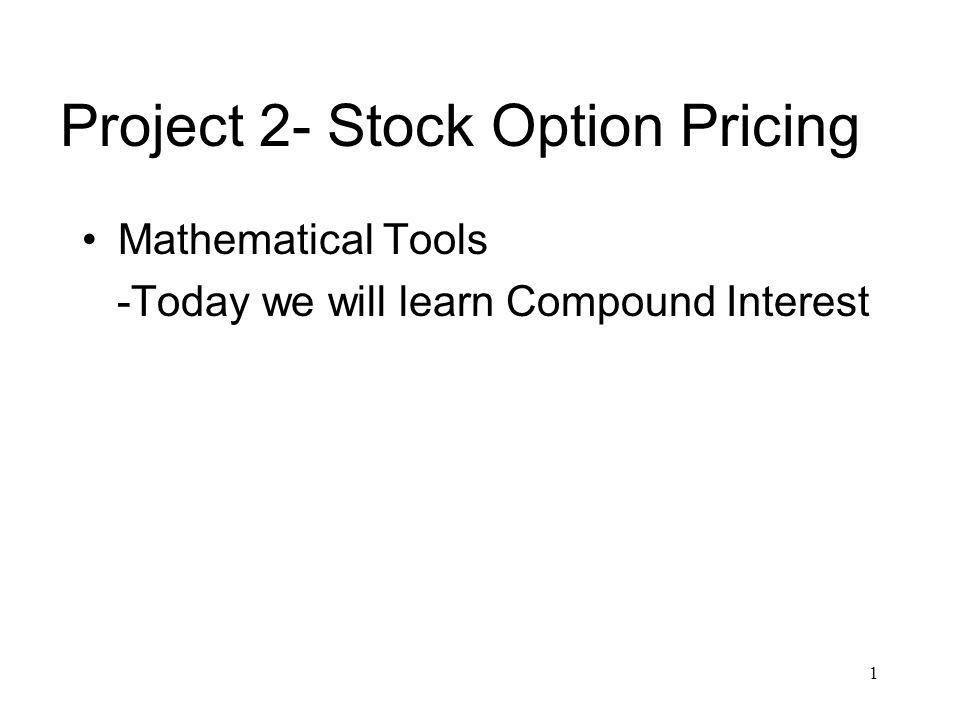
Task: Click the word "will" in the sub-line
Action: pyautogui.click(x=357, y=301)
